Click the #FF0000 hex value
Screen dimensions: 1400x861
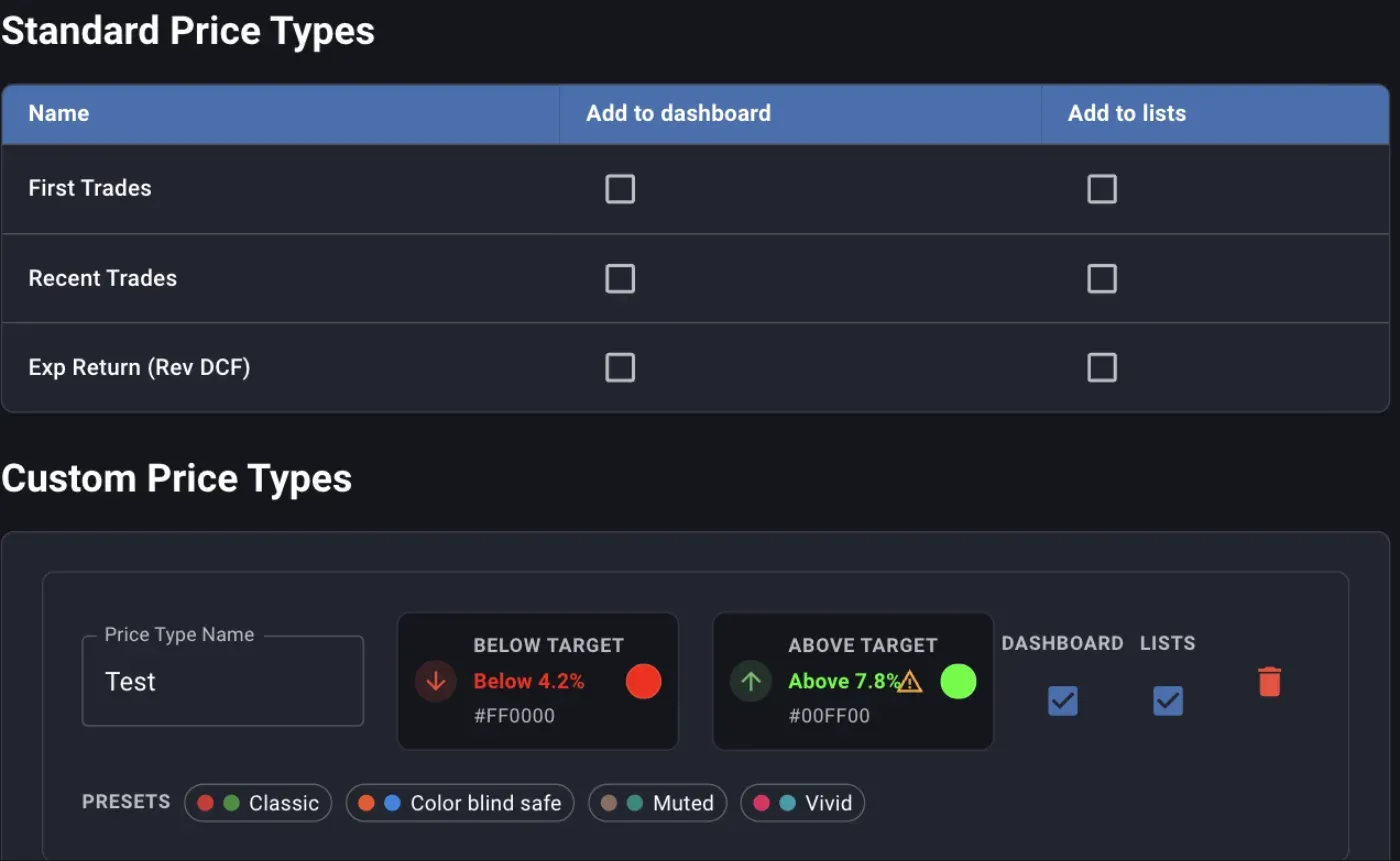pyautogui.click(x=514, y=716)
